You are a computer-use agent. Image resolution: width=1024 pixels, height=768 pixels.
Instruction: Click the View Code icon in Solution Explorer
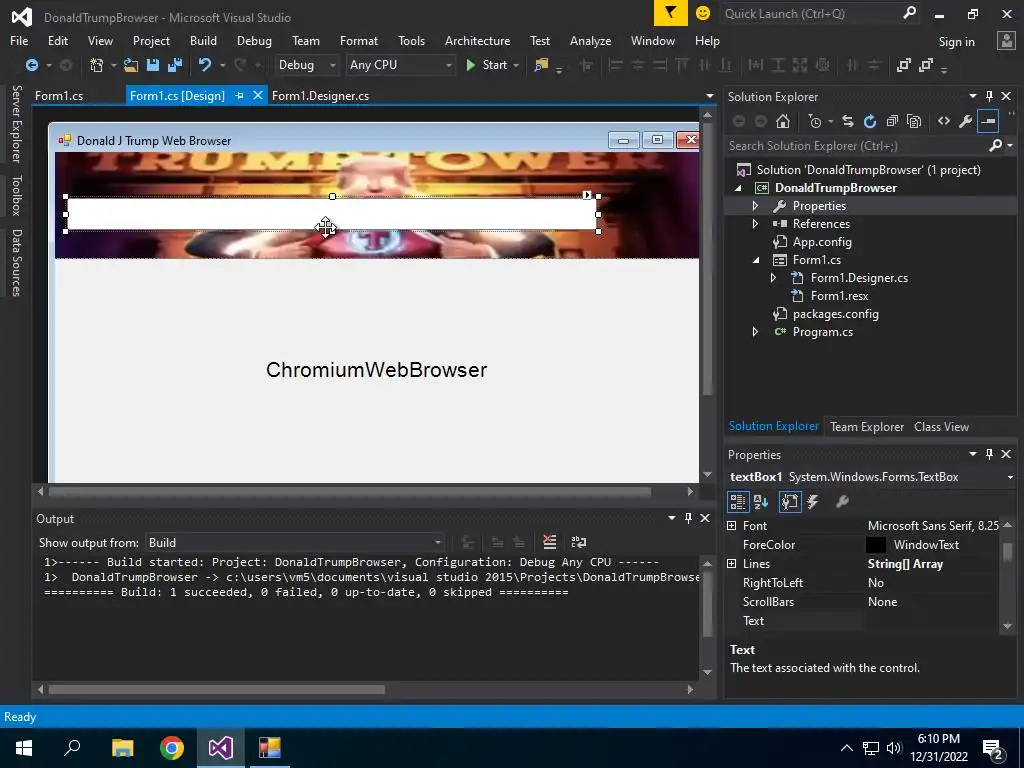pos(944,121)
